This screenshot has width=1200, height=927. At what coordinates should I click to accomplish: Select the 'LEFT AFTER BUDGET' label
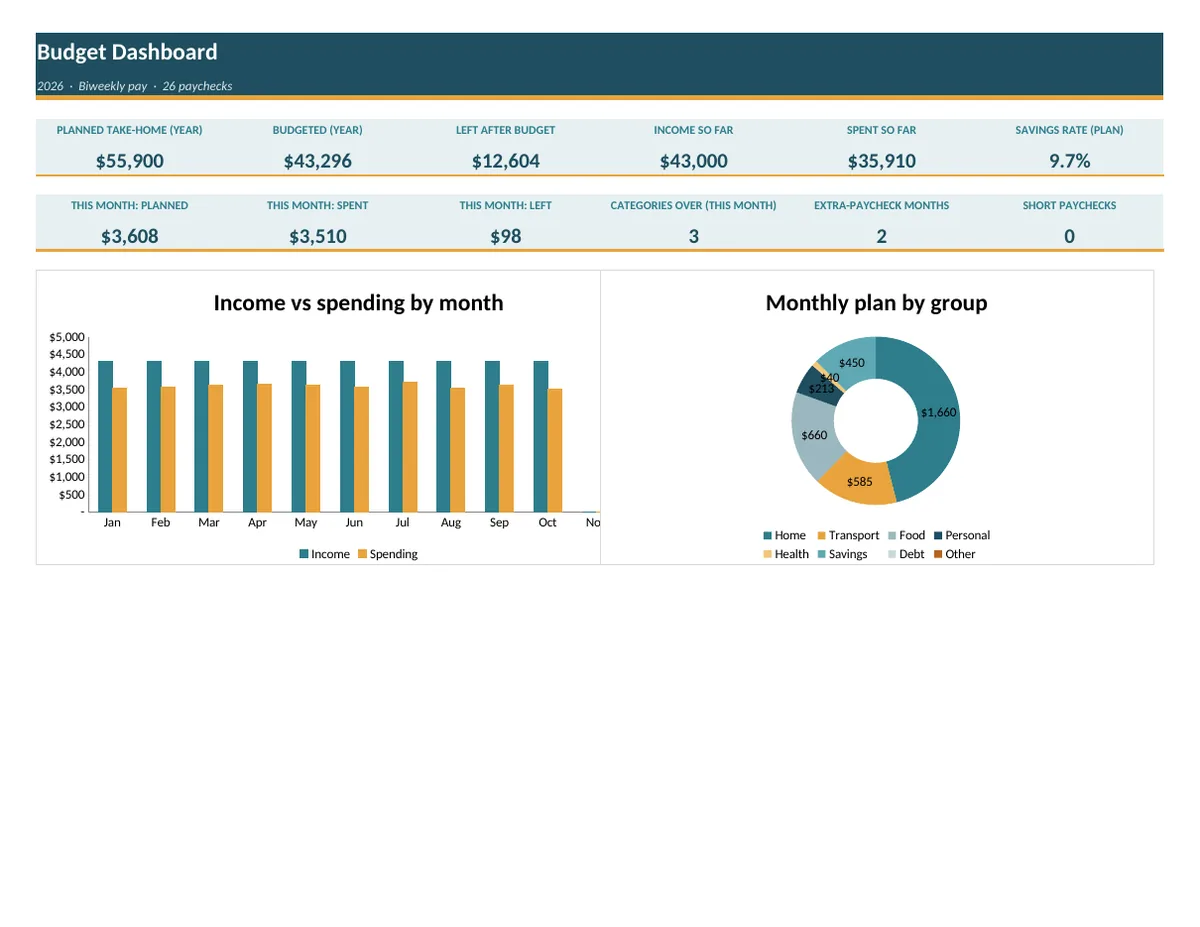tap(505, 130)
